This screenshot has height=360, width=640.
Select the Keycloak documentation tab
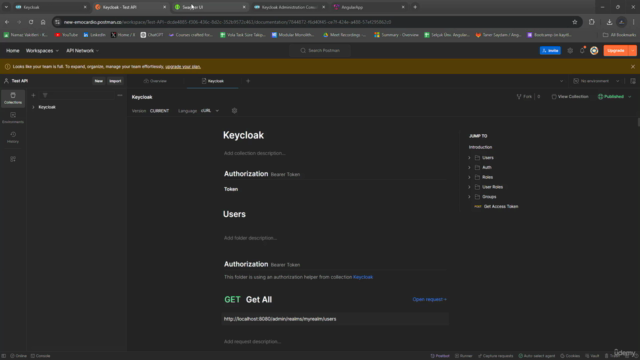[213, 81]
